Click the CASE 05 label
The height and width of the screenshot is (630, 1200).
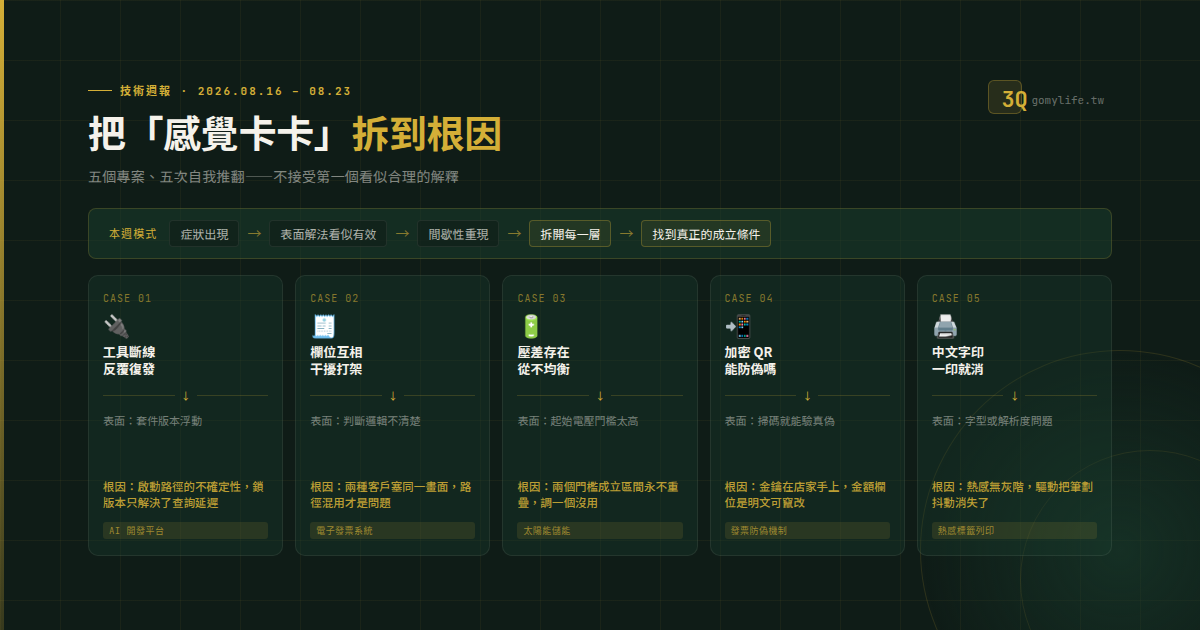pos(956,298)
